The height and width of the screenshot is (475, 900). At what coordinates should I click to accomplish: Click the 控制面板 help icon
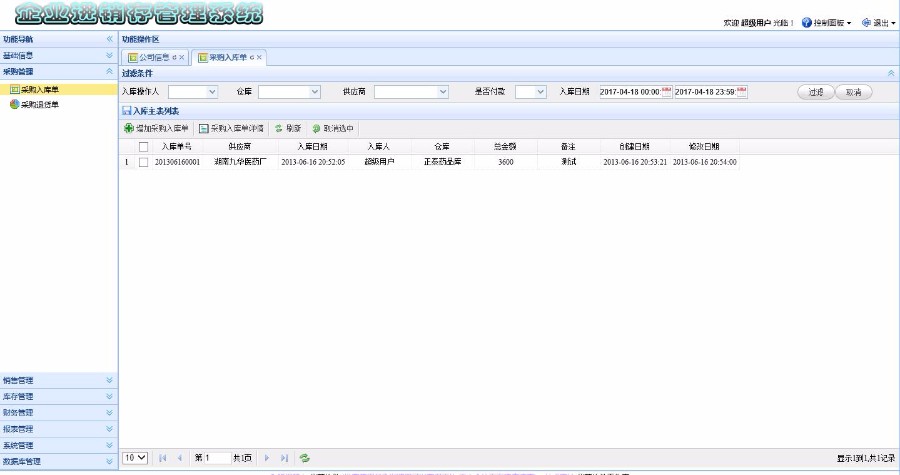tap(806, 22)
